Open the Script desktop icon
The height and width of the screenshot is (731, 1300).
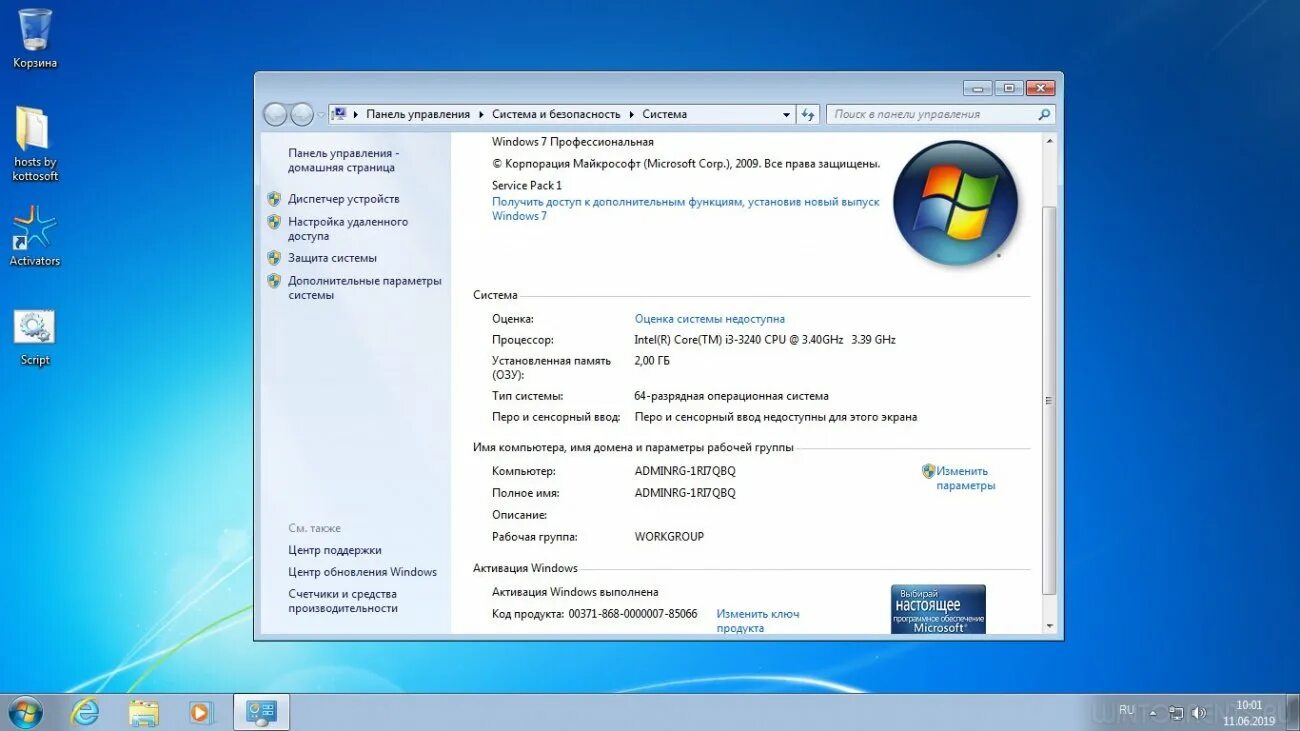(x=34, y=338)
